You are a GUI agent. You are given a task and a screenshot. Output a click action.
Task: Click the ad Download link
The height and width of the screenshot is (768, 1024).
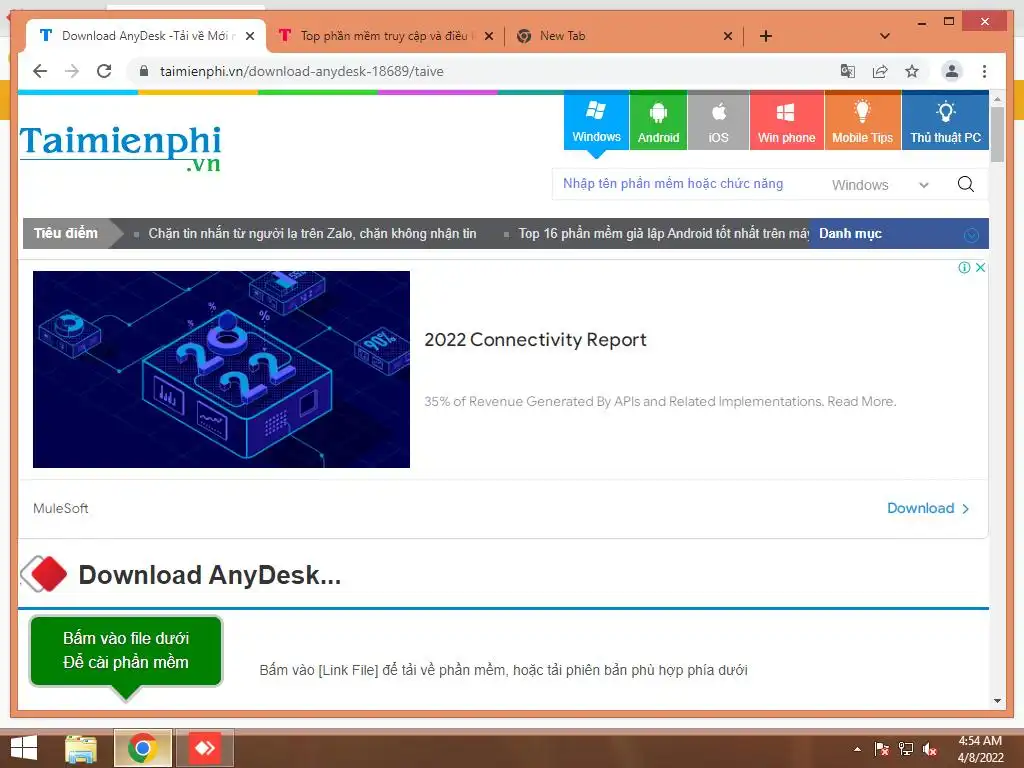tap(928, 508)
